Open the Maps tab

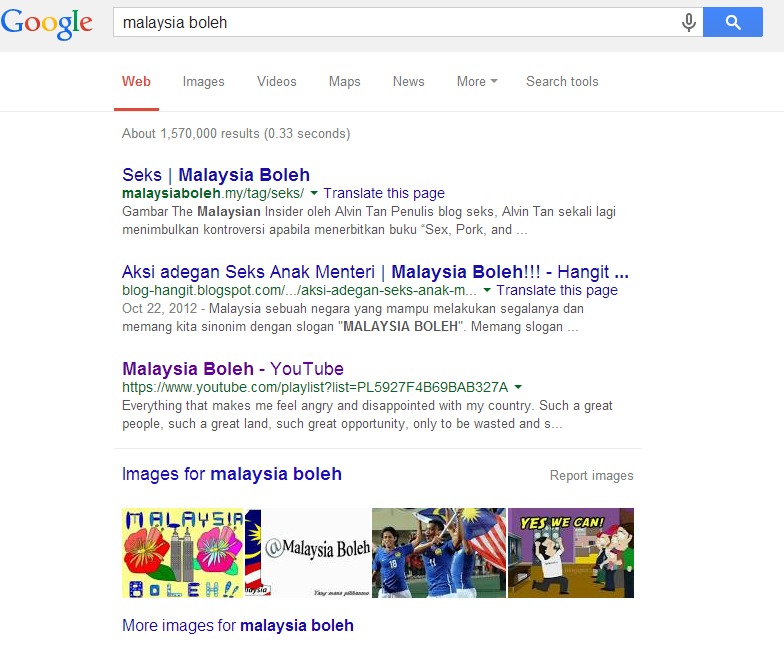click(x=344, y=82)
